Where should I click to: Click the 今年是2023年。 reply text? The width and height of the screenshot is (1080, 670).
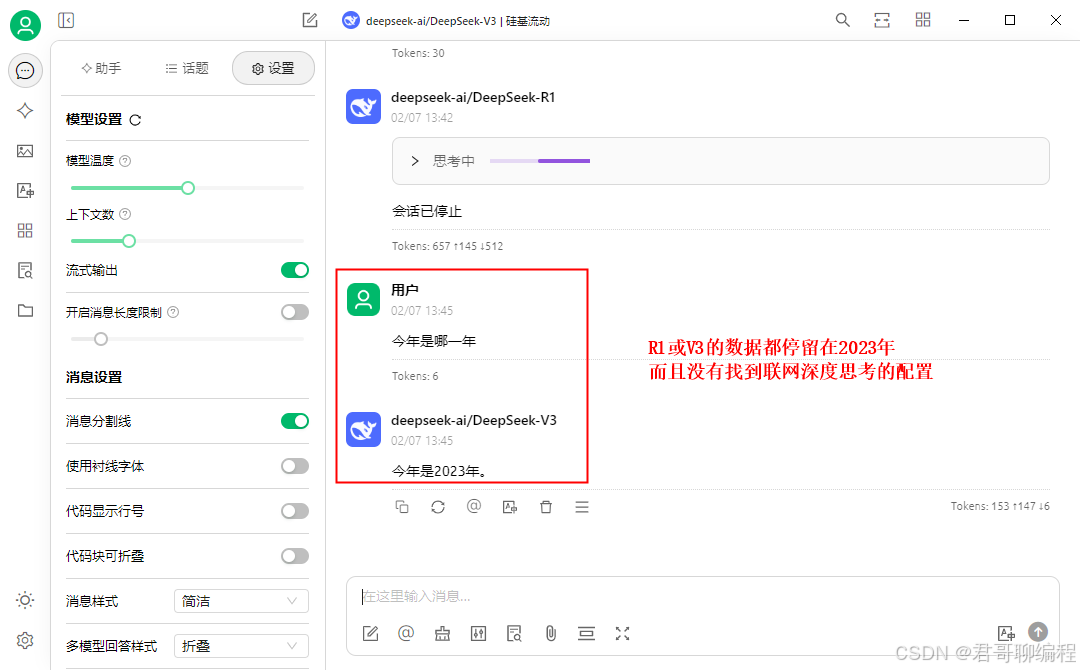tap(441, 471)
